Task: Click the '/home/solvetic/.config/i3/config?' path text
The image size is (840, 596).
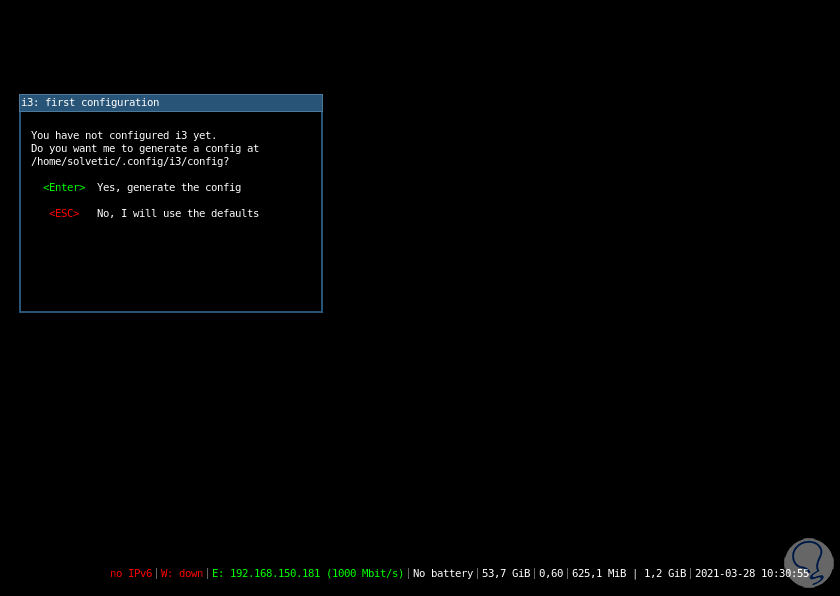Action: [x=130, y=162]
